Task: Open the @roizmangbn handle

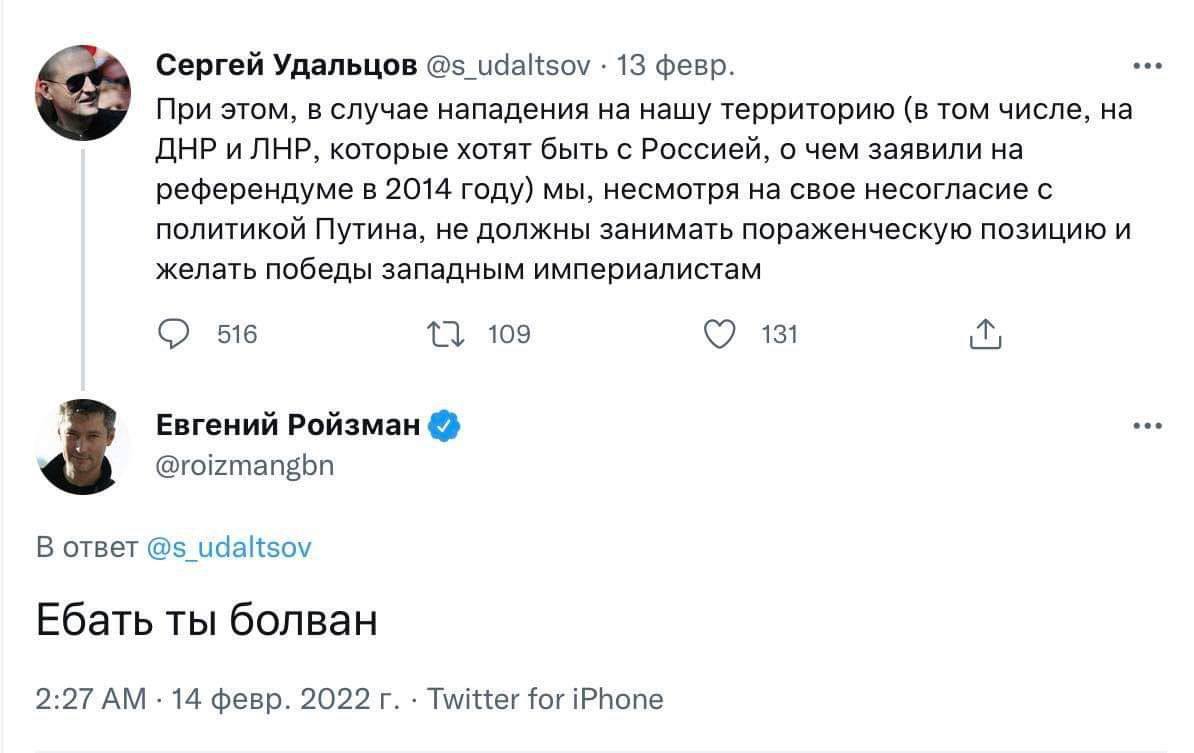Action: pyautogui.click(x=245, y=465)
